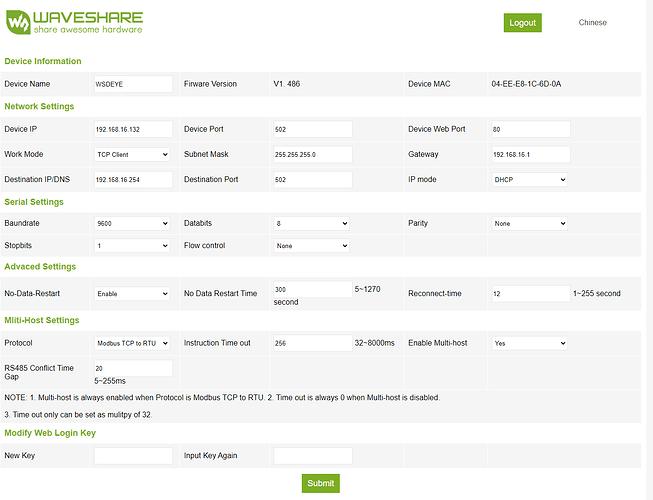
Task: Click the Gateway input field
Action: (530, 154)
